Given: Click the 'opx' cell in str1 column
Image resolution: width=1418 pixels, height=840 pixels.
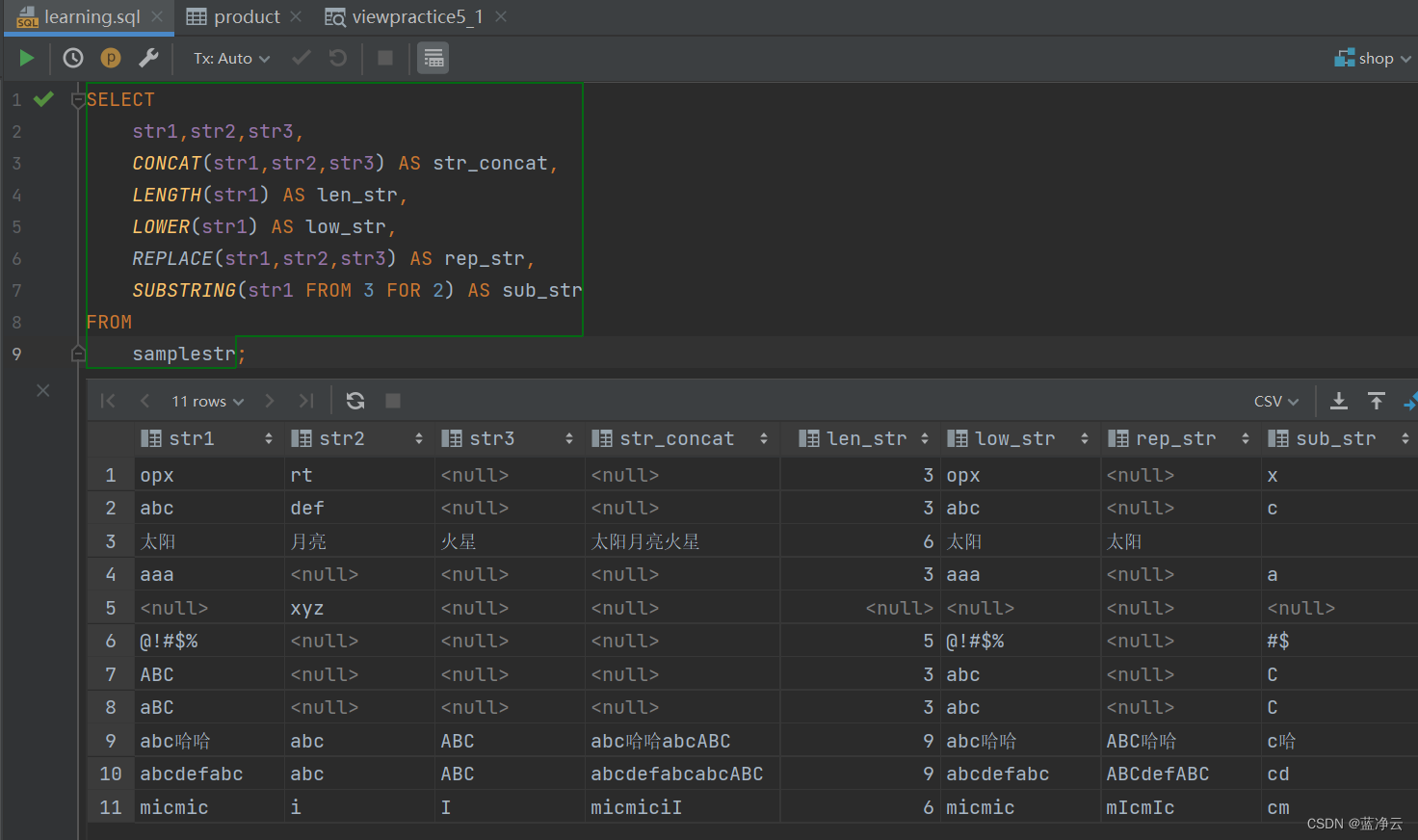Looking at the screenshot, I should [x=209, y=475].
